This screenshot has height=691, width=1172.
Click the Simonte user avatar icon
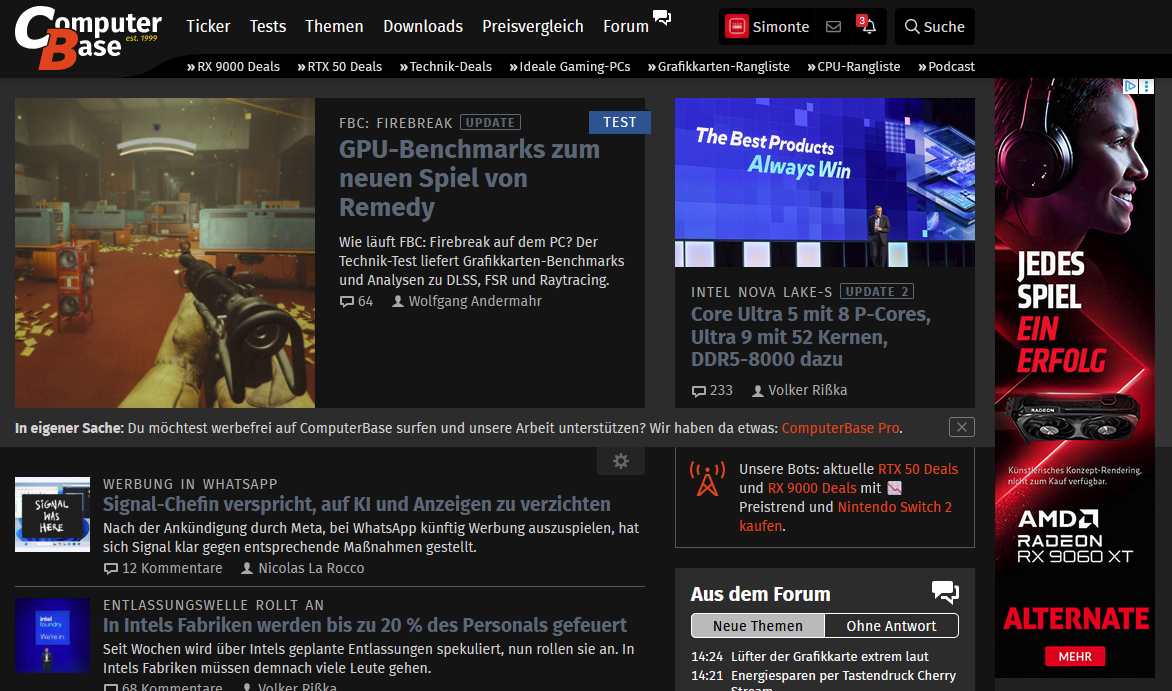737,27
